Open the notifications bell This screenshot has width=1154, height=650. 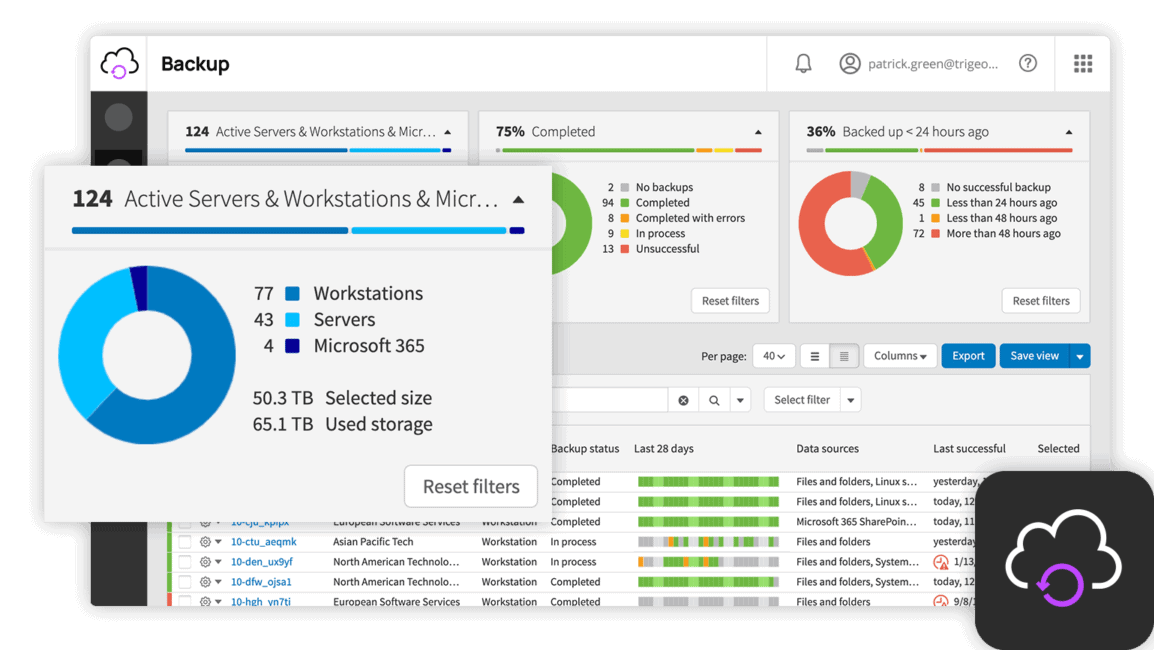click(x=803, y=64)
